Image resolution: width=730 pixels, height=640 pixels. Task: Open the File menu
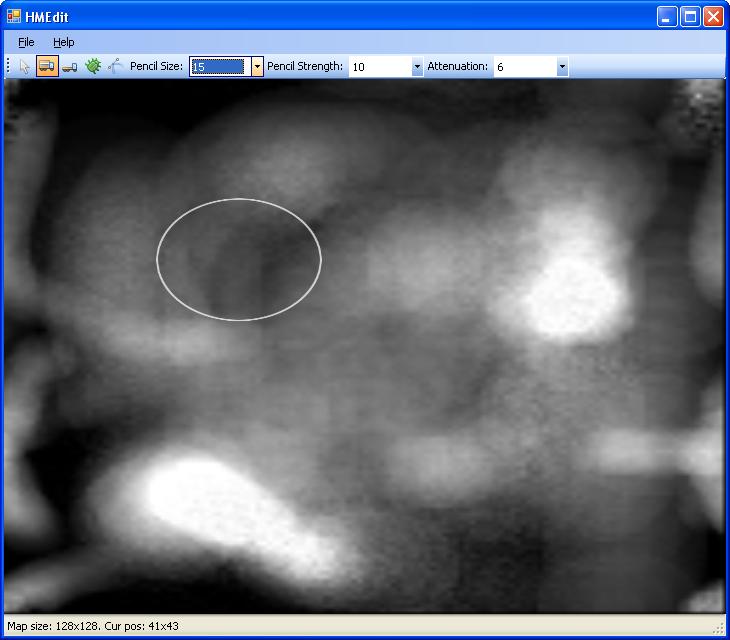pos(26,42)
